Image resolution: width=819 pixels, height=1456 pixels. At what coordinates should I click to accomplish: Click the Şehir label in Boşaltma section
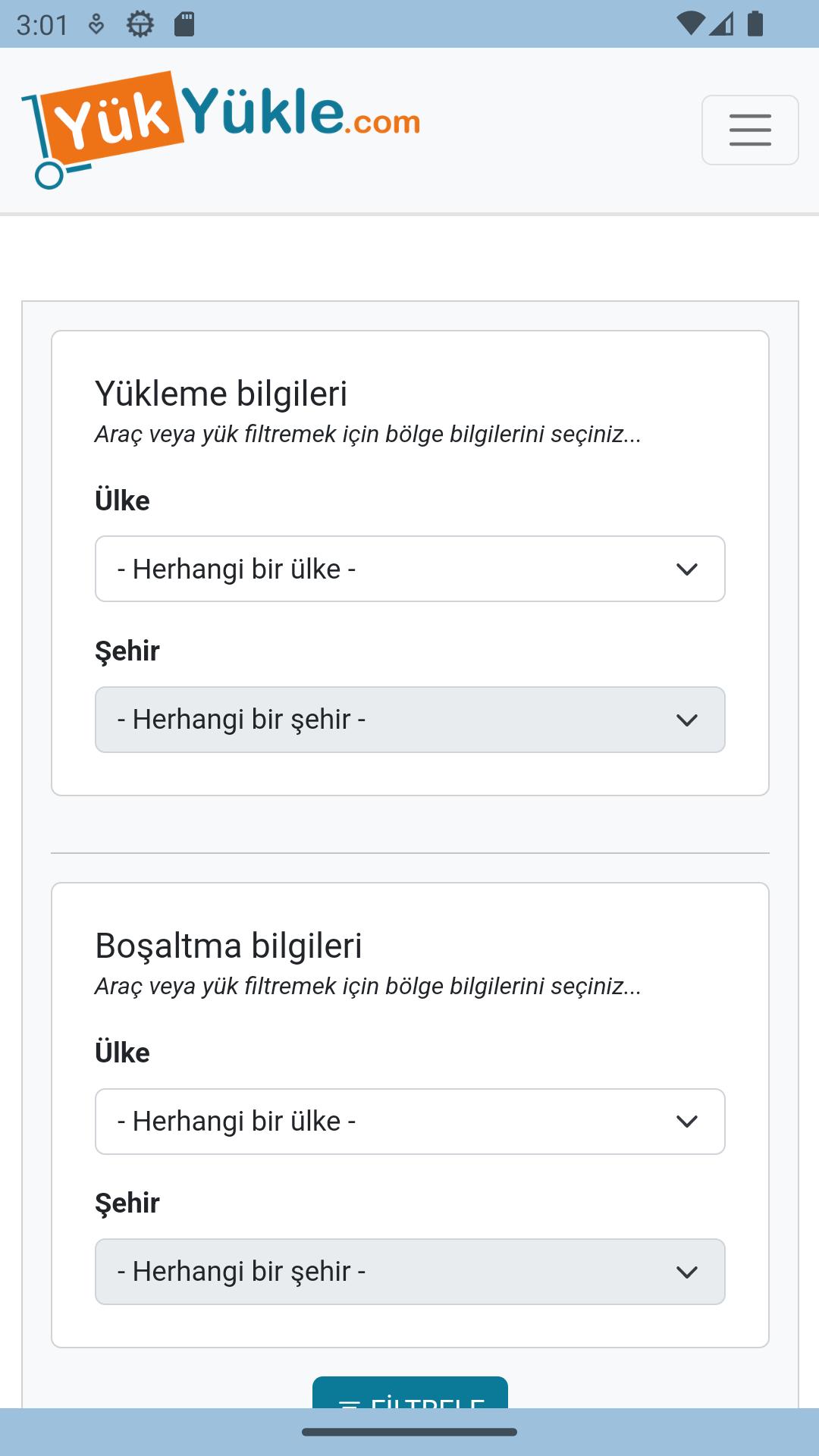point(127,1203)
